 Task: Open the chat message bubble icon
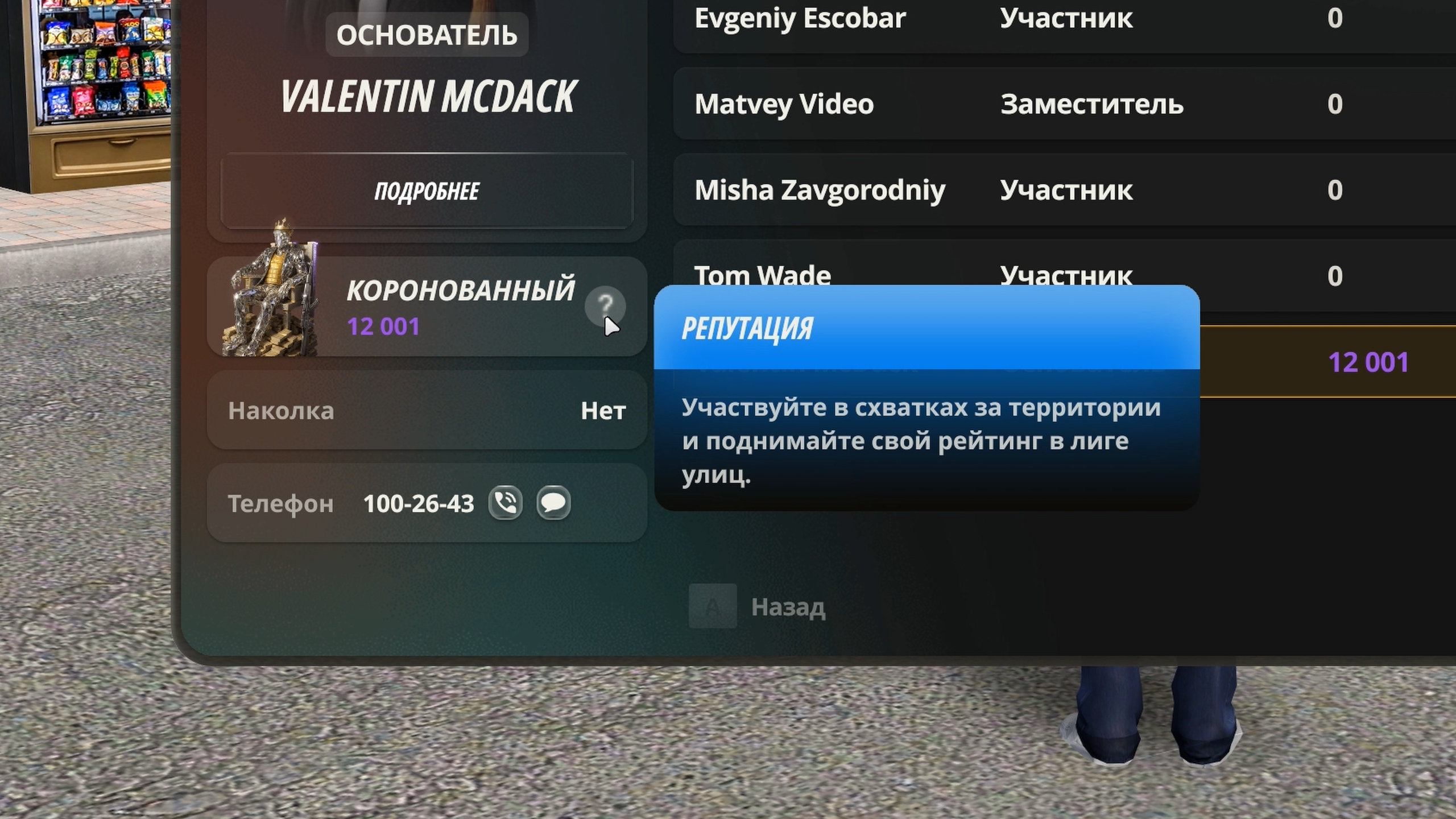pos(553,503)
